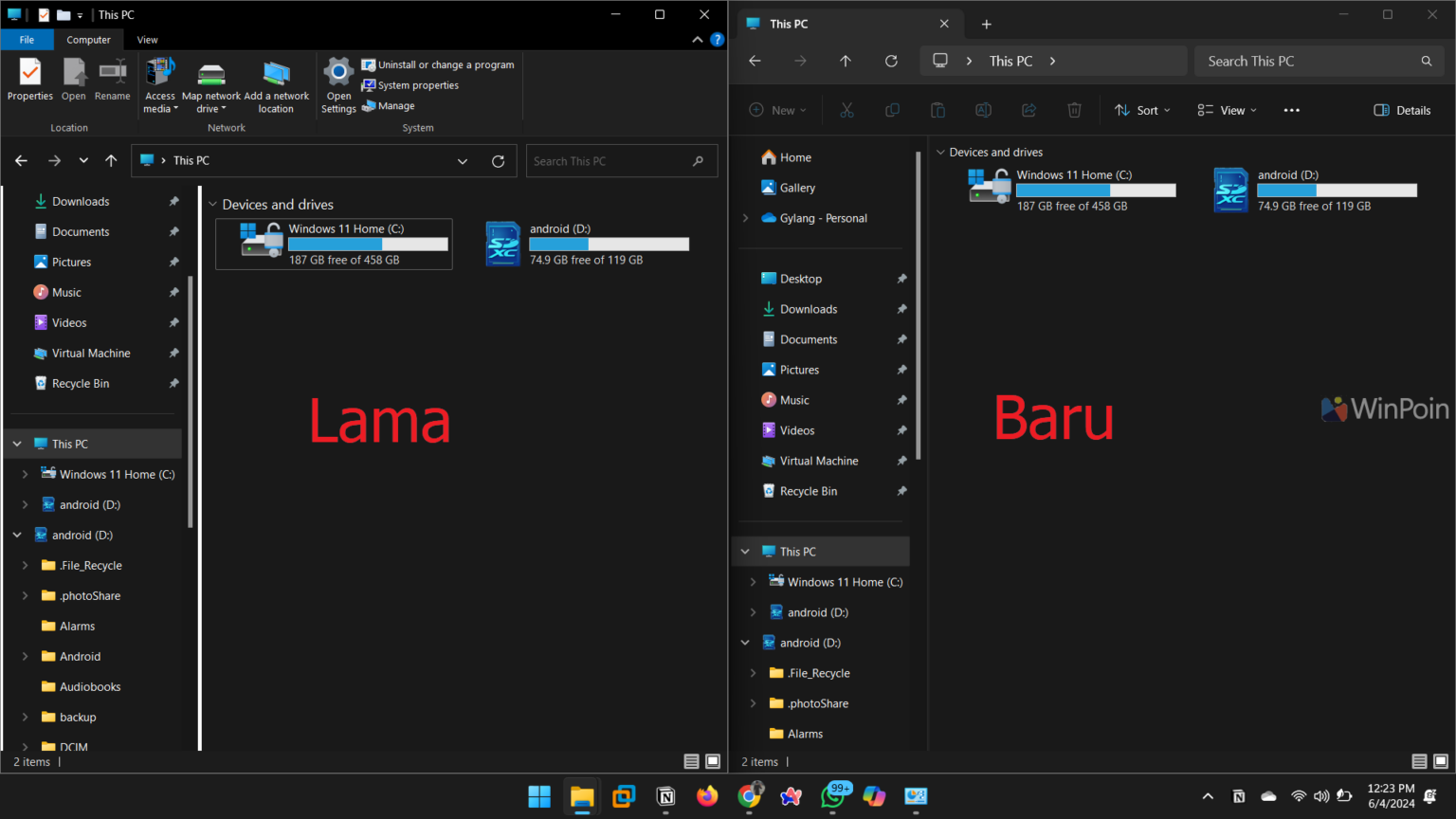Screen dimensions: 1456x819
Task: Open the New dropdown menu
Action: click(777, 110)
